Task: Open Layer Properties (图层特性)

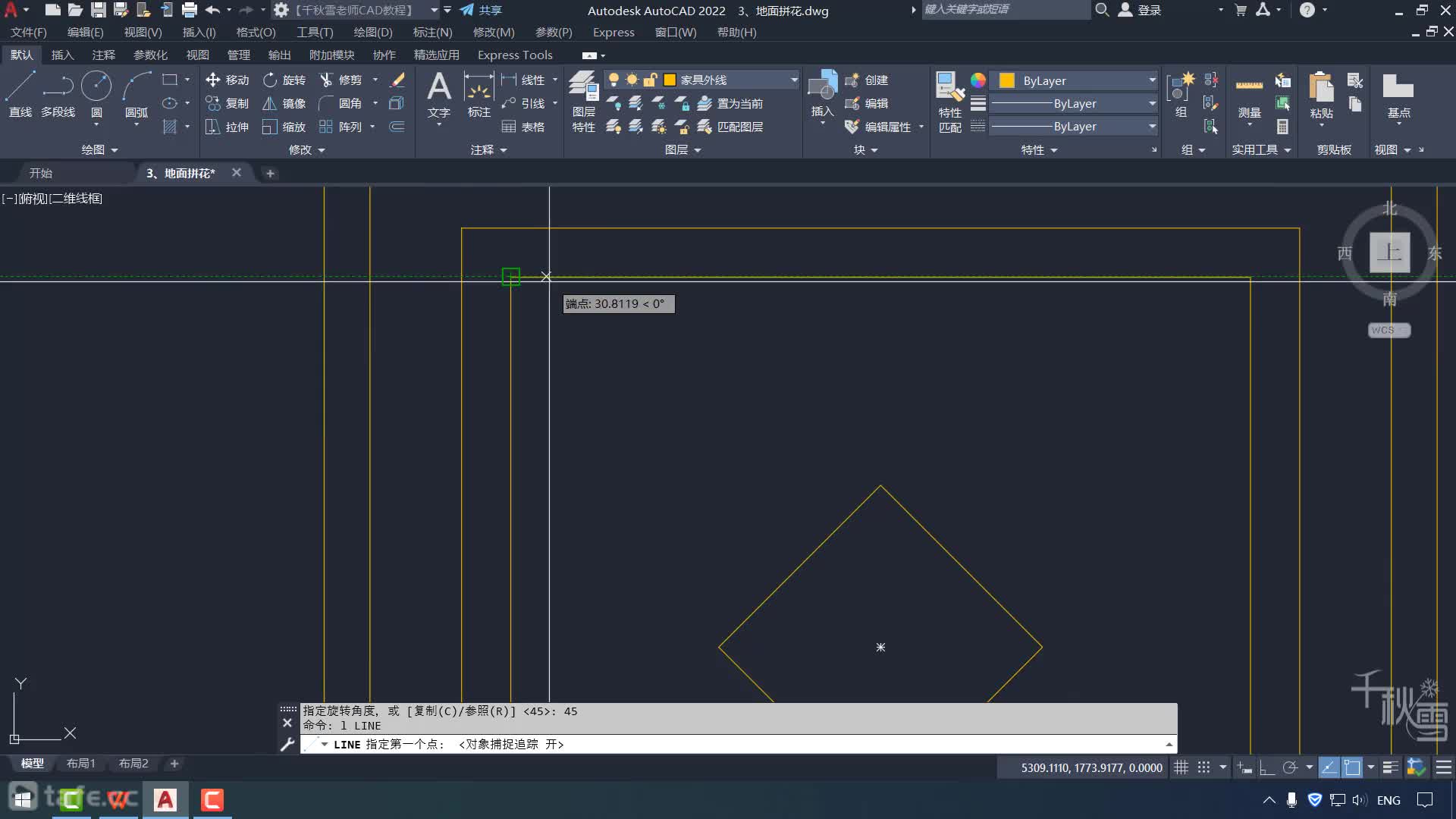Action: pyautogui.click(x=583, y=102)
